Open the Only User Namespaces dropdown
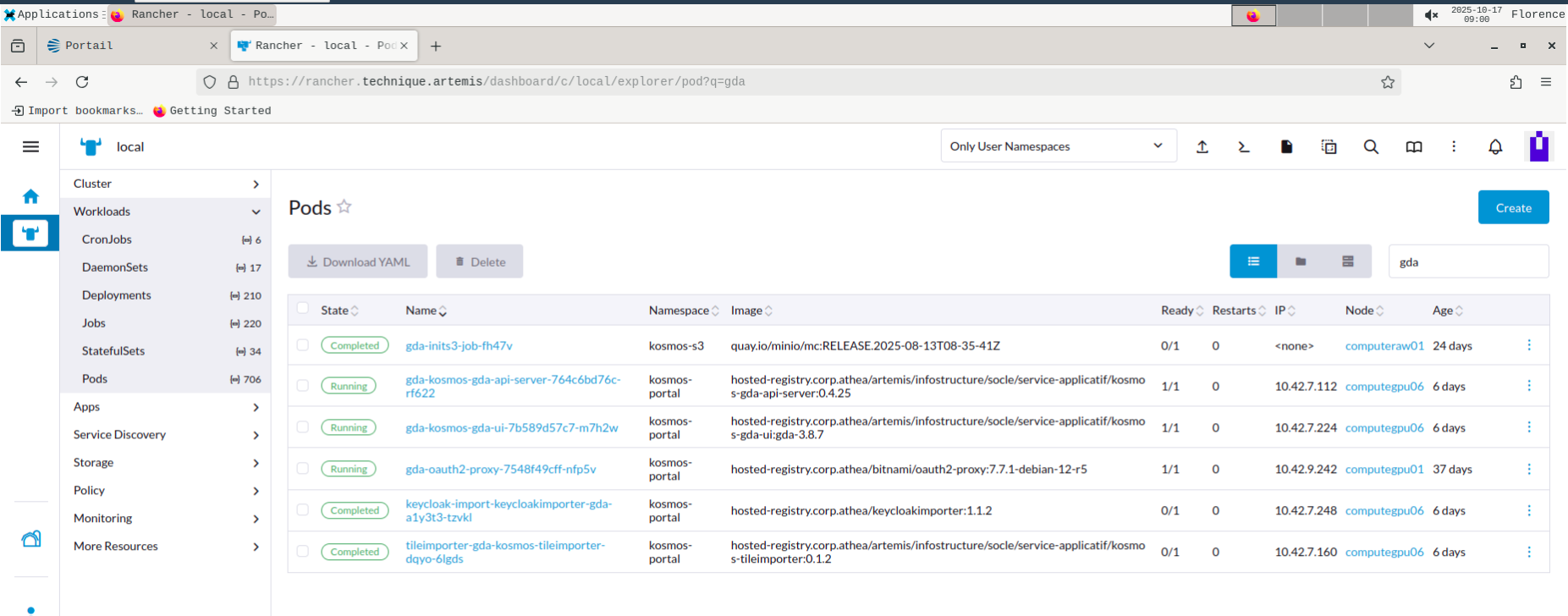 pyautogui.click(x=1058, y=146)
